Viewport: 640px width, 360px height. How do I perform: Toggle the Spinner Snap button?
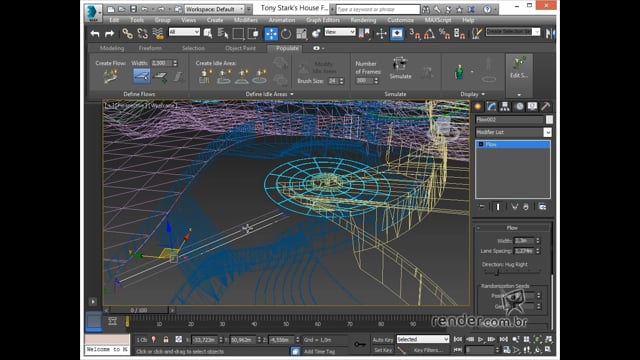[459, 34]
